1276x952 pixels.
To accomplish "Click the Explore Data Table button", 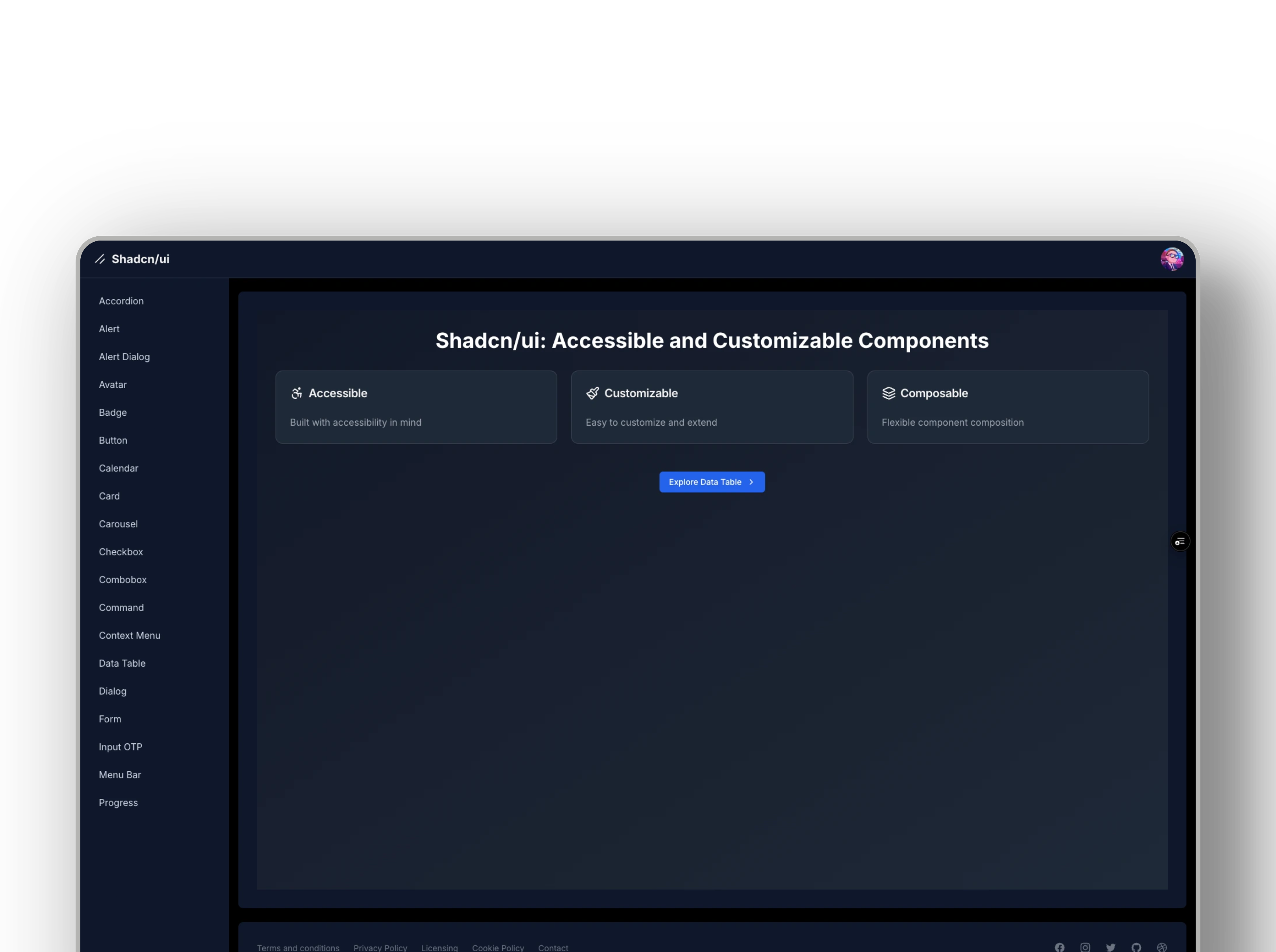I will tap(712, 482).
